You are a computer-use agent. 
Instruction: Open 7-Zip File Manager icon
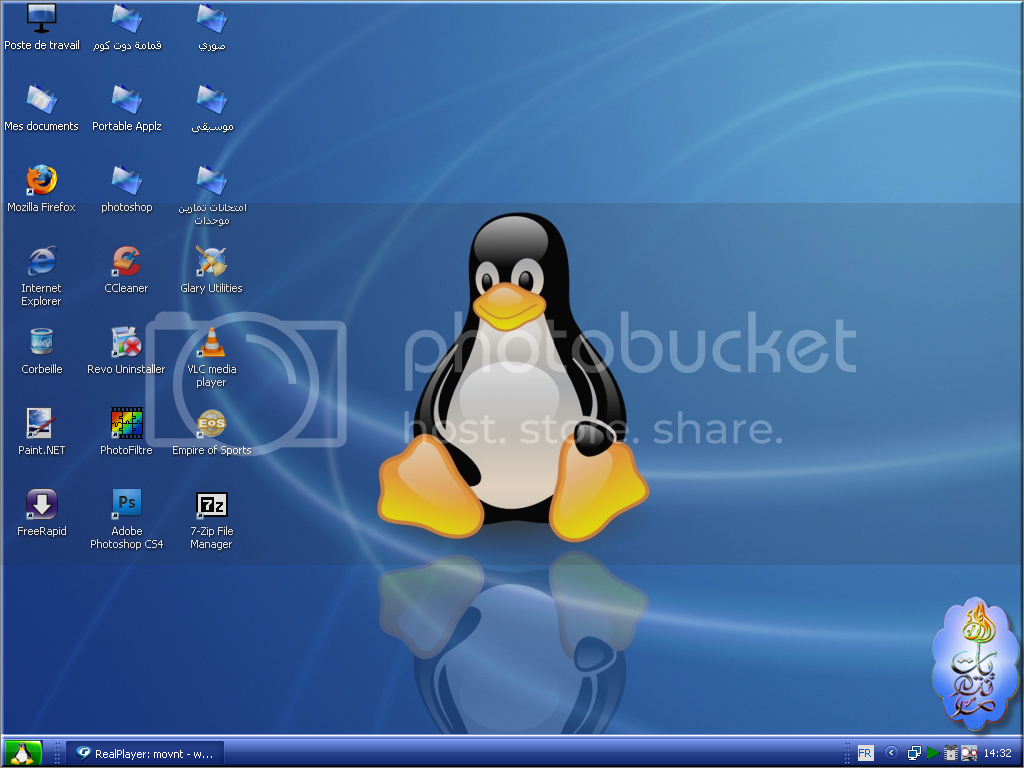coord(211,505)
